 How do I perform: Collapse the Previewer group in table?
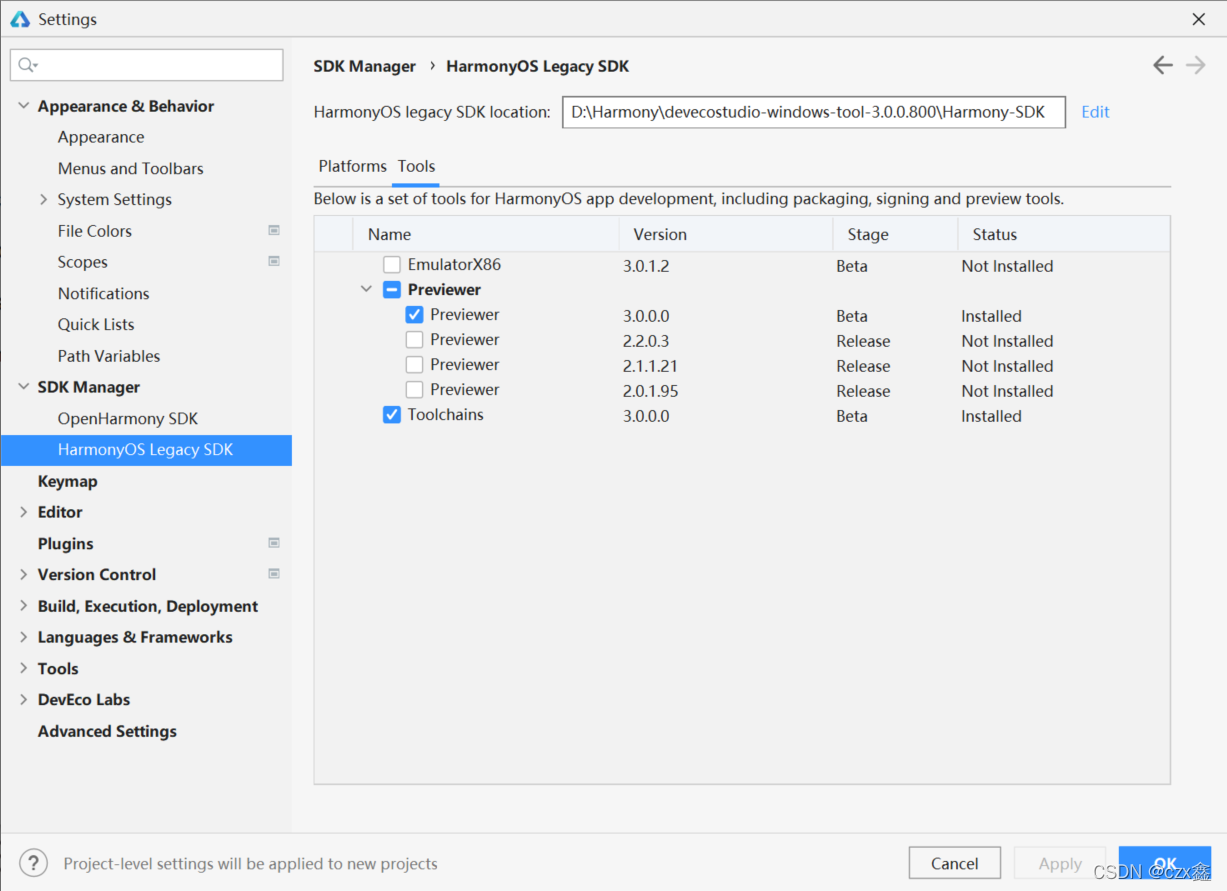click(x=366, y=290)
